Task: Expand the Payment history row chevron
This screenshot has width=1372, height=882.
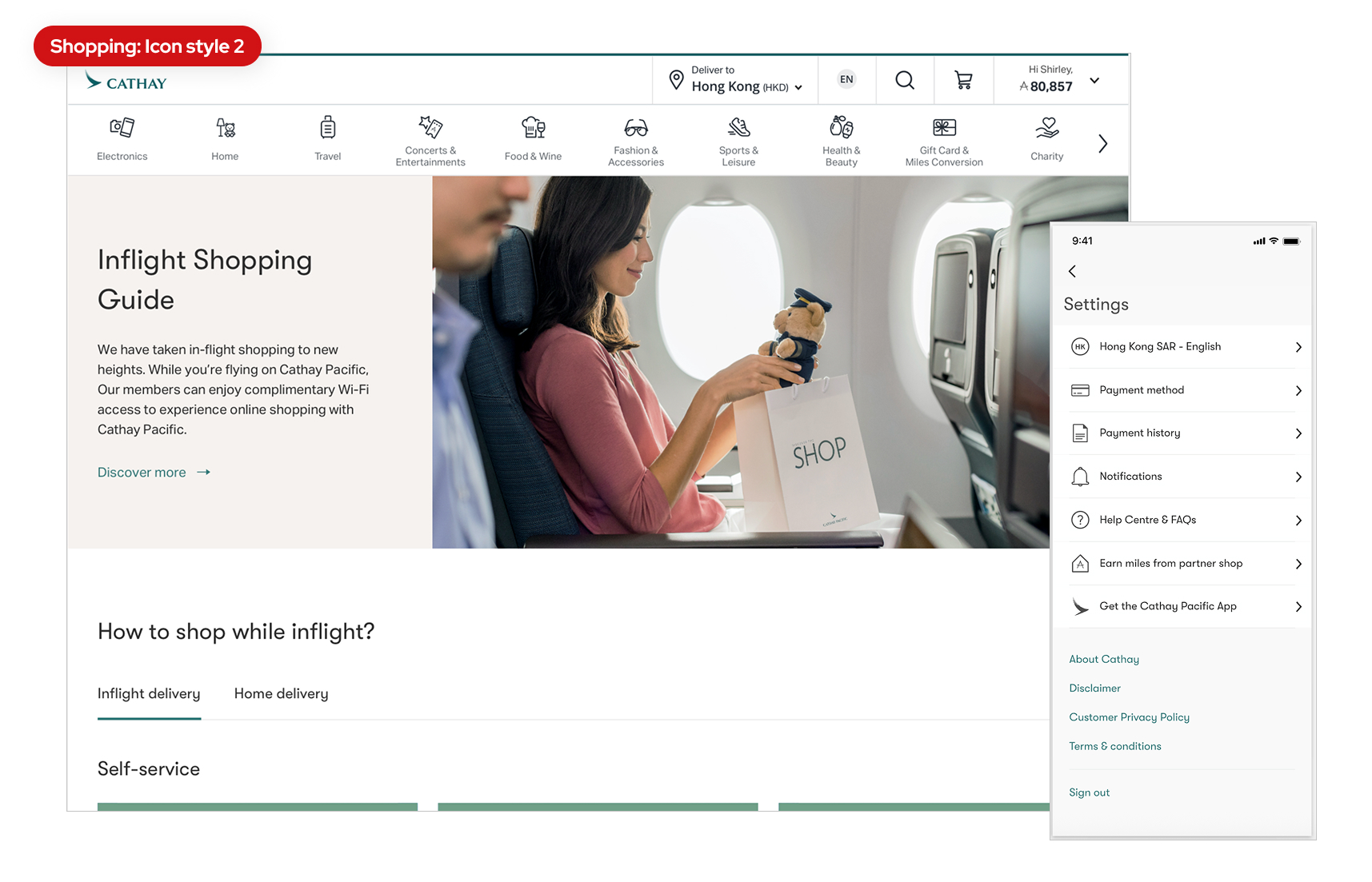Action: click(1298, 433)
